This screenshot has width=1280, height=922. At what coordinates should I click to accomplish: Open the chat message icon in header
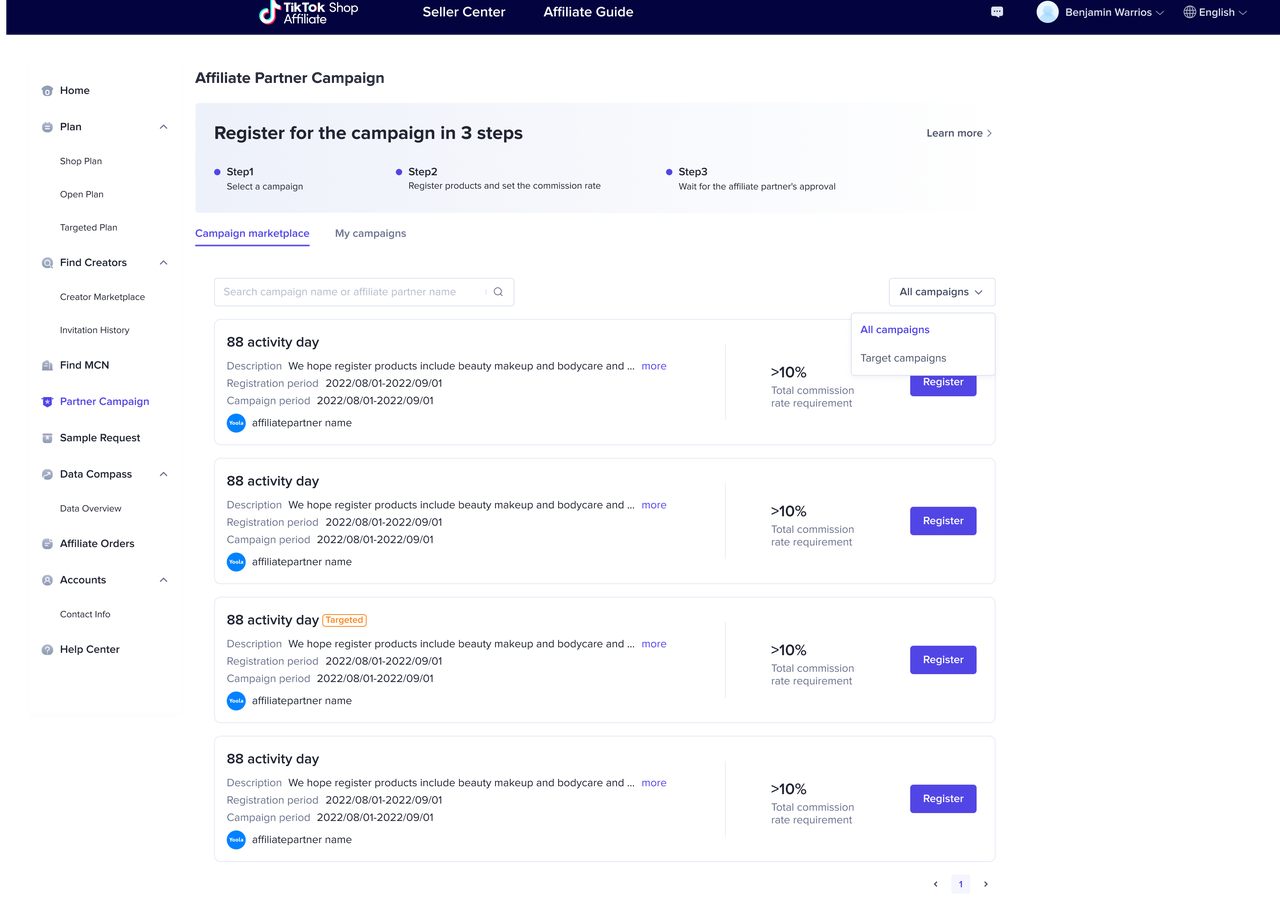click(997, 12)
